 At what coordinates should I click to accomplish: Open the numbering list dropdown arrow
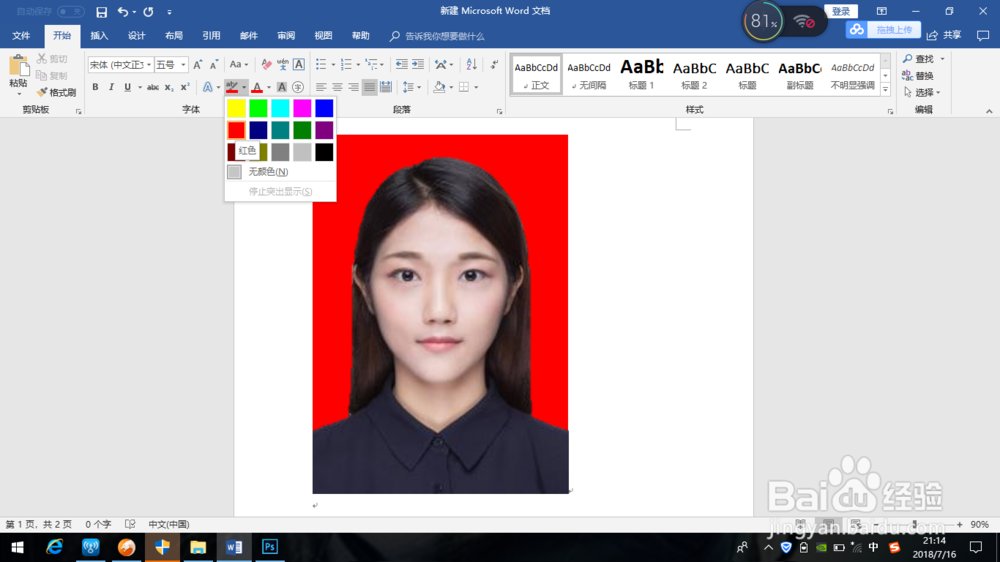coord(358,64)
